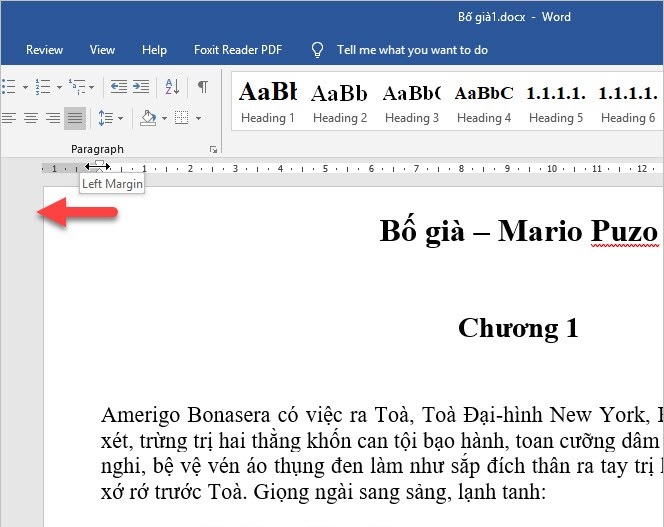Open the Sort A-Z tool
Image resolution: width=664 pixels, height=527 pixels.
172,87
